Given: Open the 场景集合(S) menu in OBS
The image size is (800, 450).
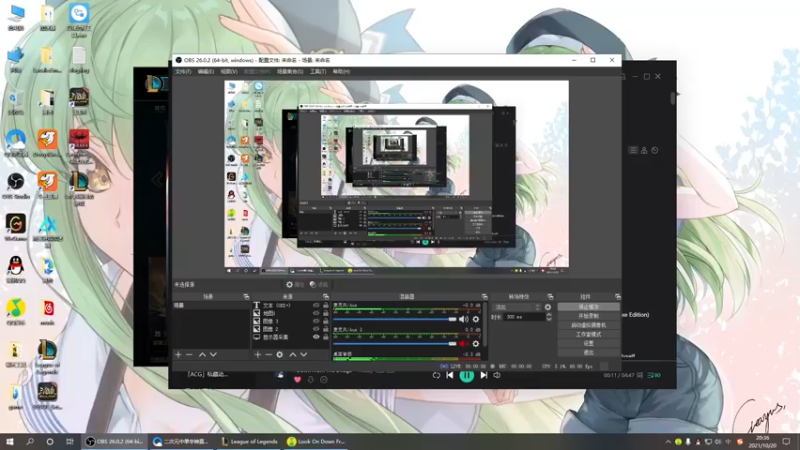Looking at the screenshot, I should [290, 72].
